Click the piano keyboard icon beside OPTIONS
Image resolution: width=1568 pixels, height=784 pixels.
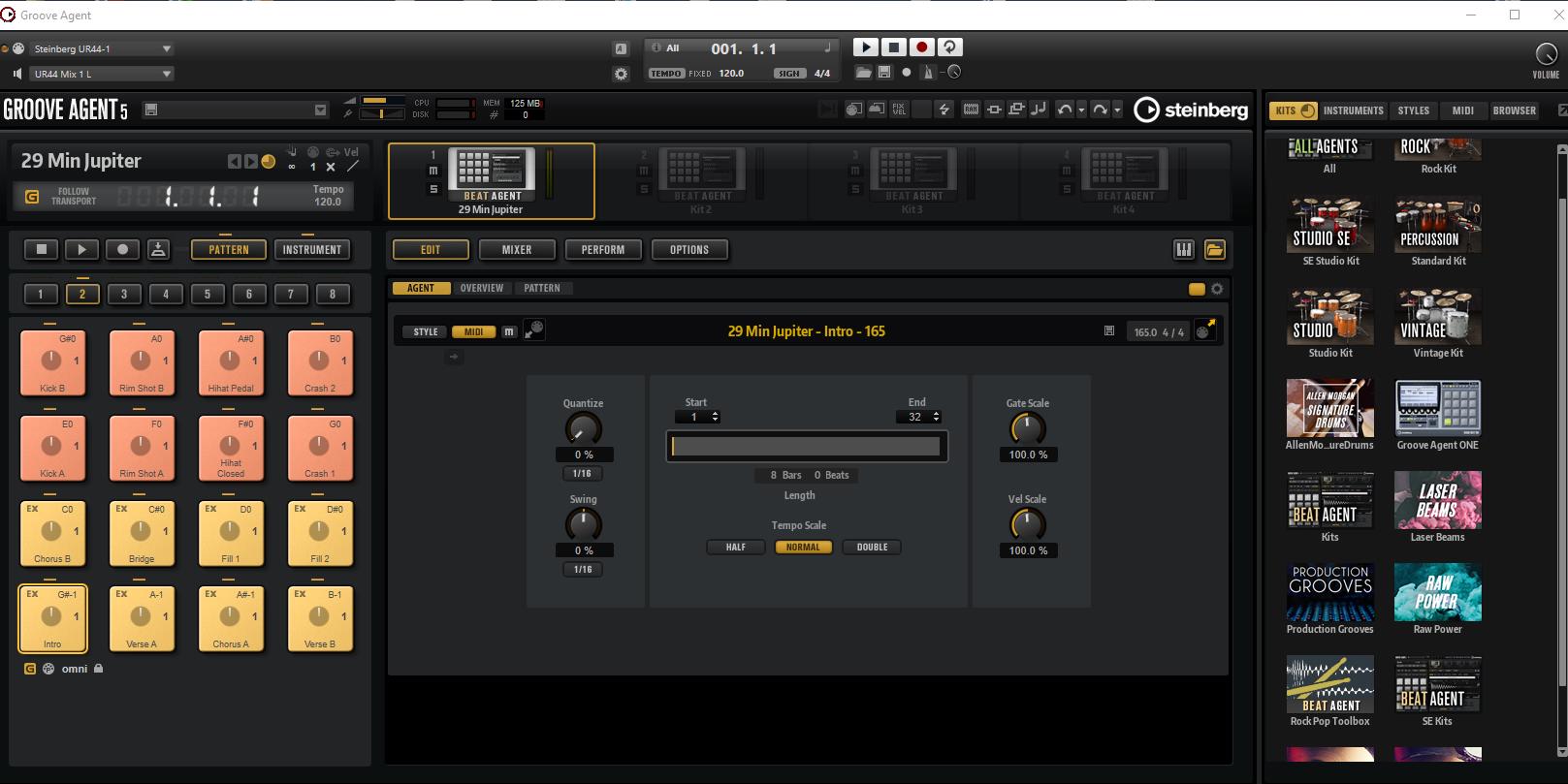click(1184, 249)
